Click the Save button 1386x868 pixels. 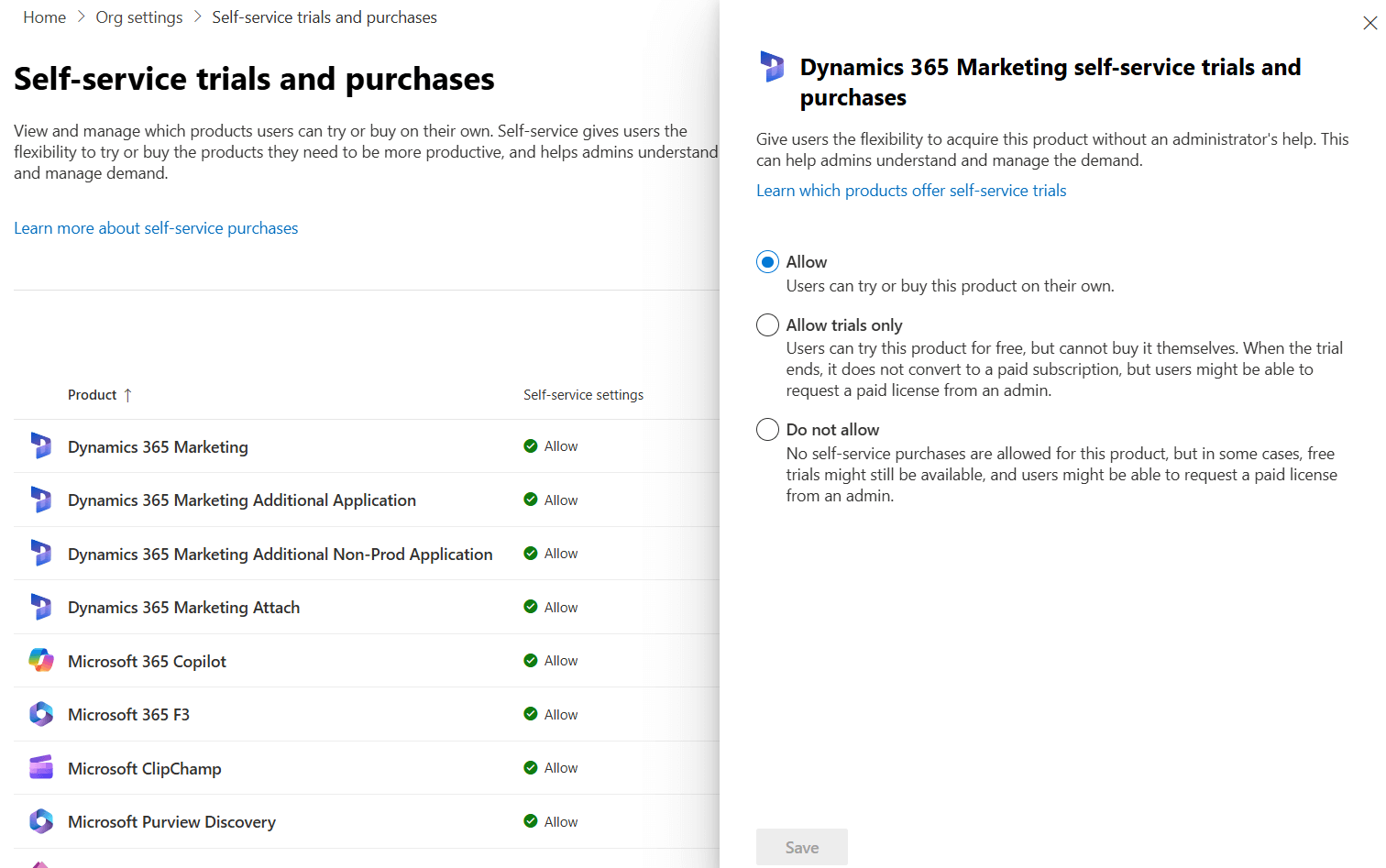(x=801, y=846)
